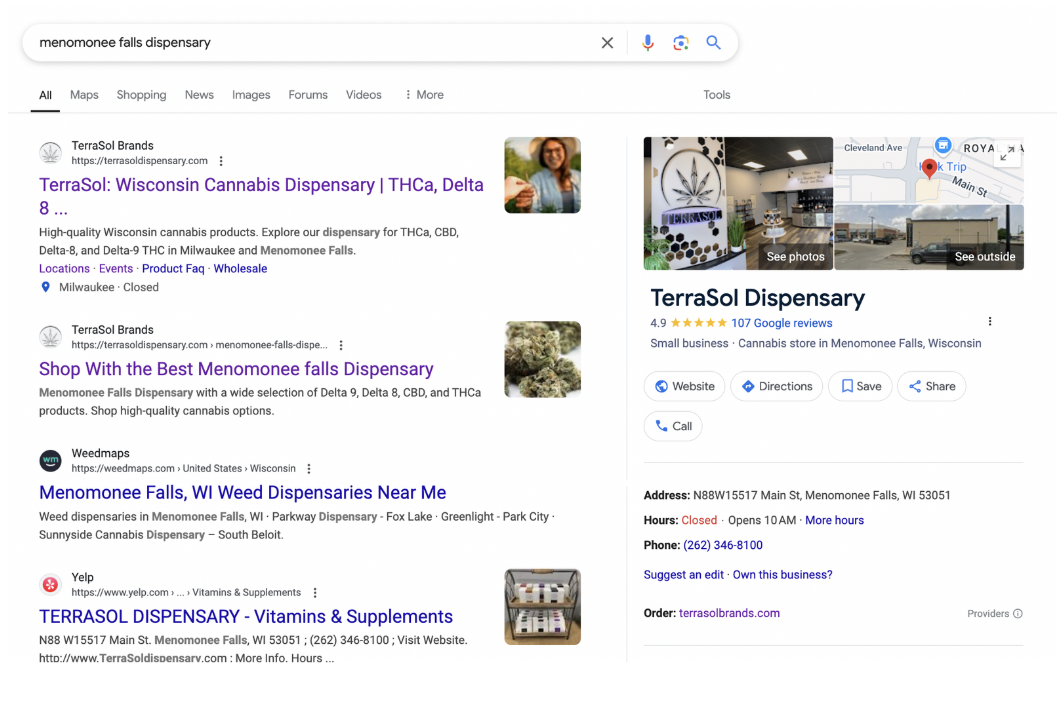
Task: Click the Providers info icon
Action: (1018, 614)
